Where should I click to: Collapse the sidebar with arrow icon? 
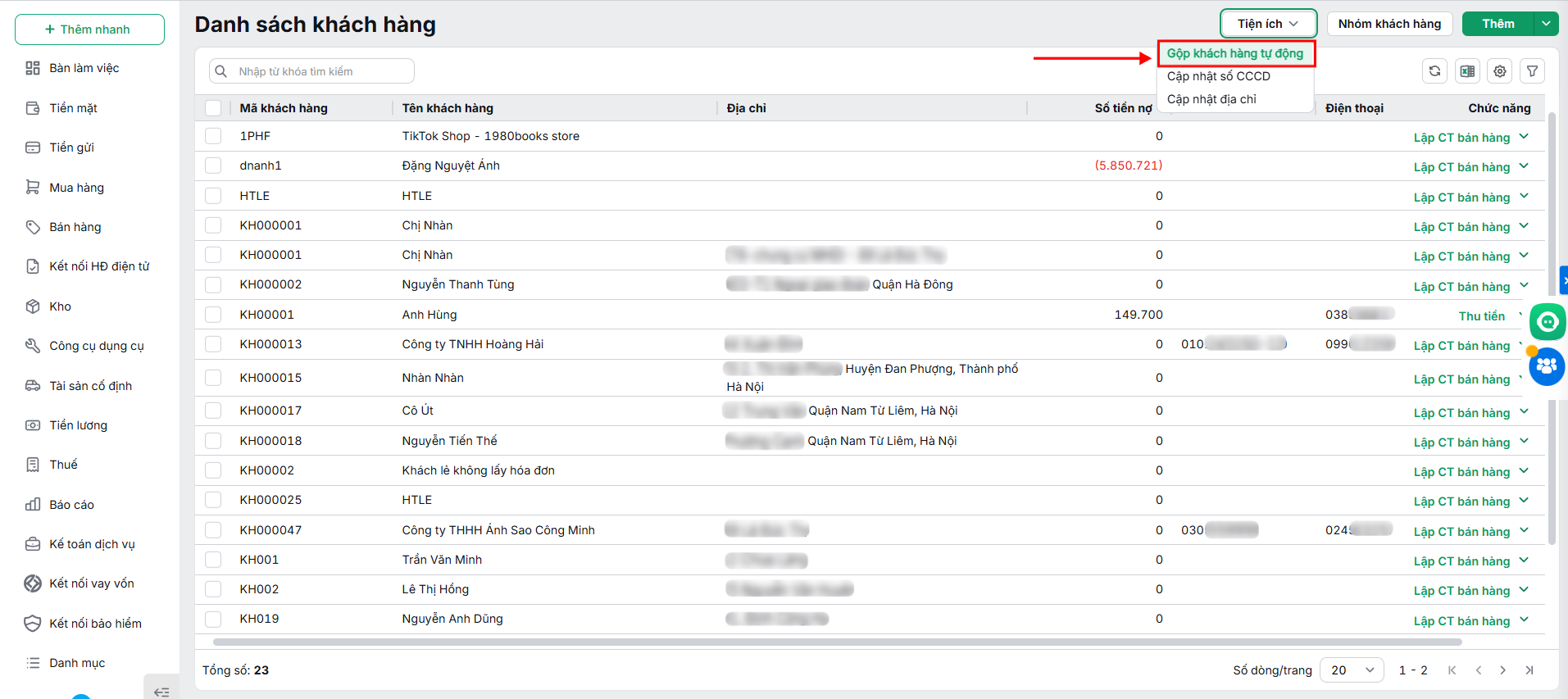click(x=161, y=692)
